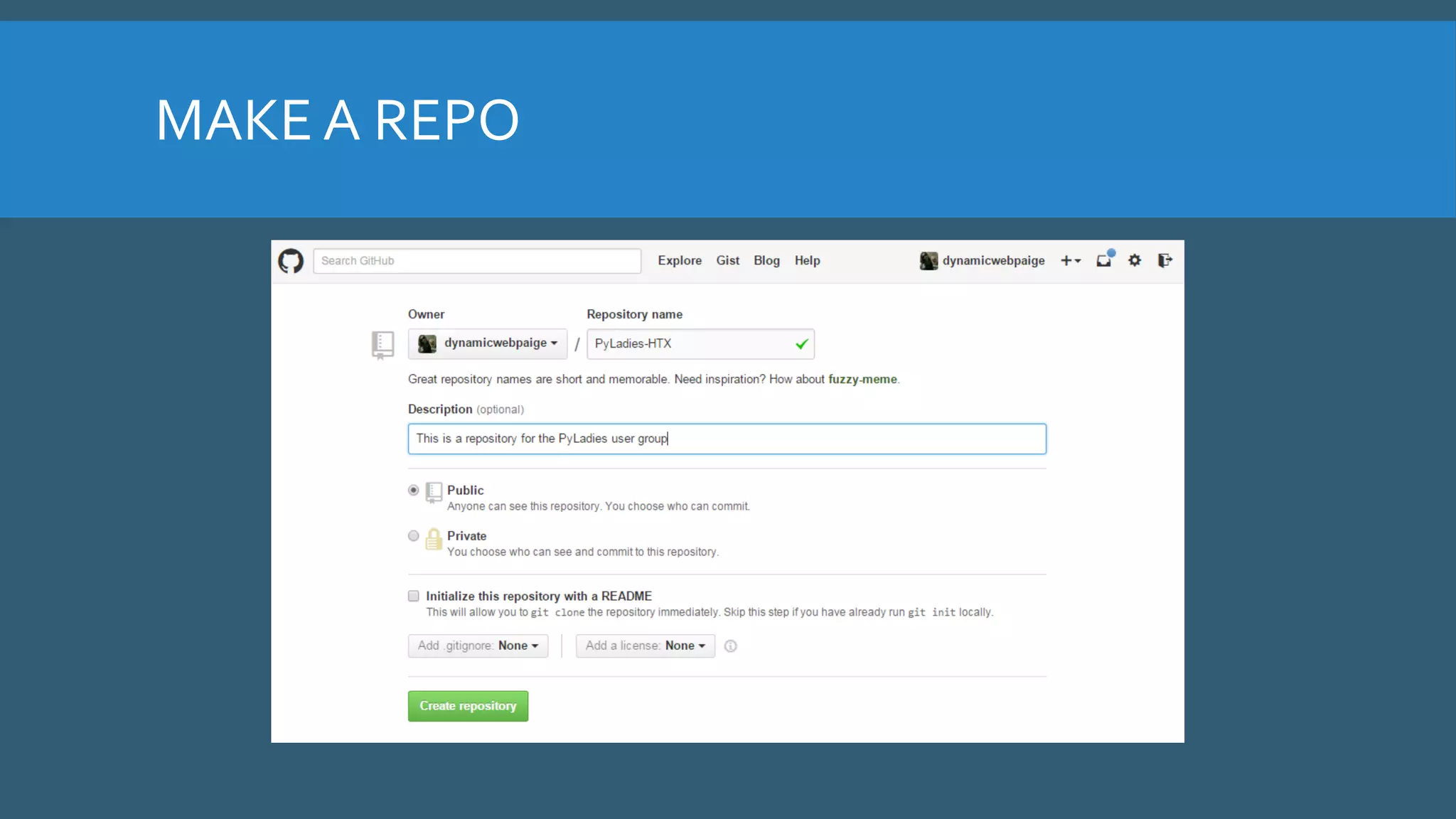Open account settings gear icon
The image size is (1456, 819).
coord(1135,260)
